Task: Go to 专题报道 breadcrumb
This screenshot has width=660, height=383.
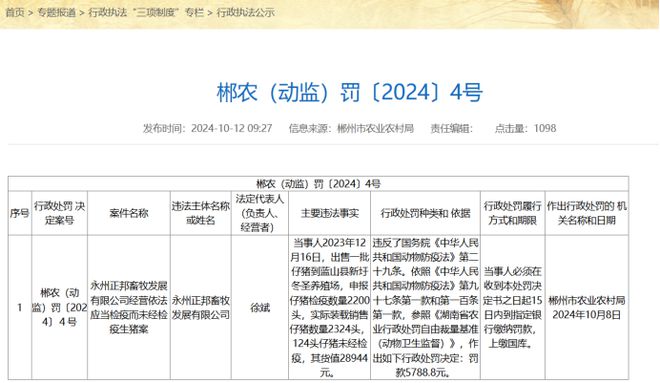Action: click(x=57, y=13)
